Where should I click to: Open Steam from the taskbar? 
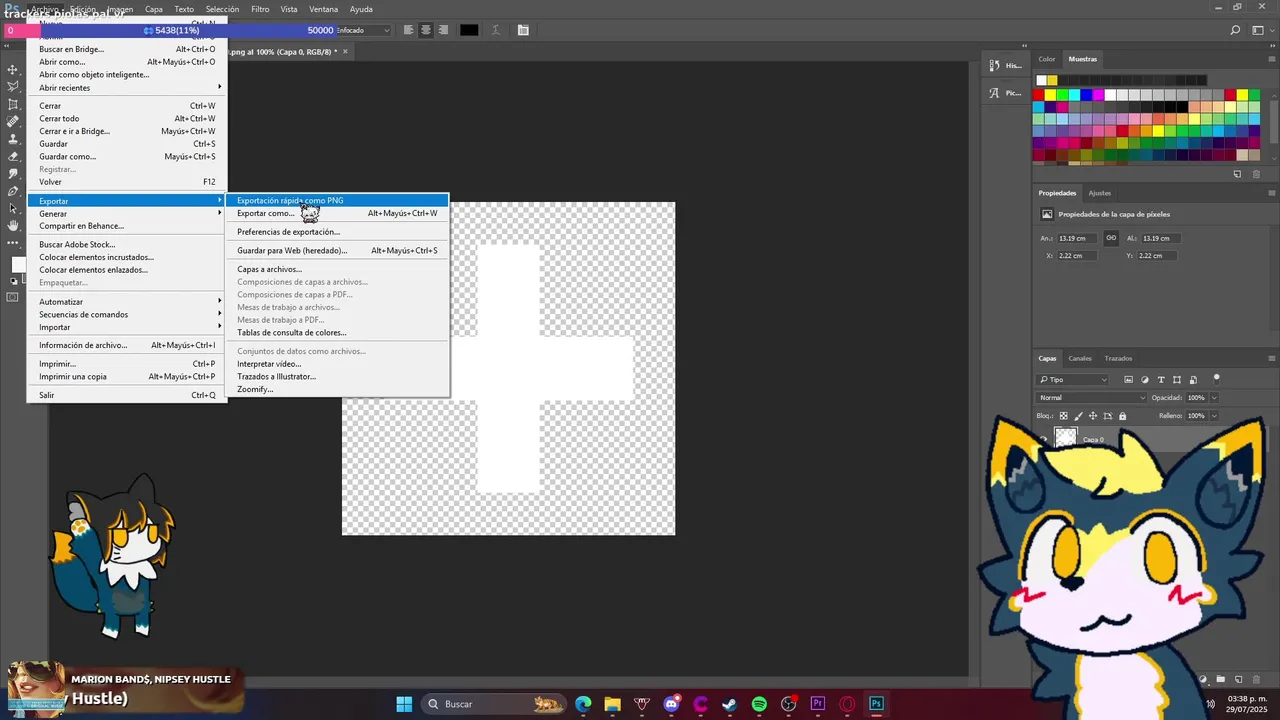(730, 704)
